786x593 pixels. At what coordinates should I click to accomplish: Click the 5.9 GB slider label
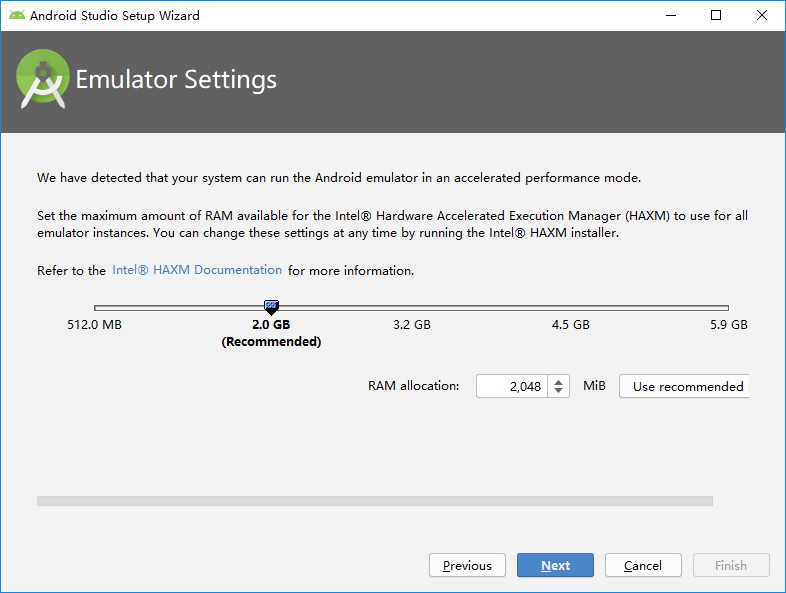click(x=729, y=325)
